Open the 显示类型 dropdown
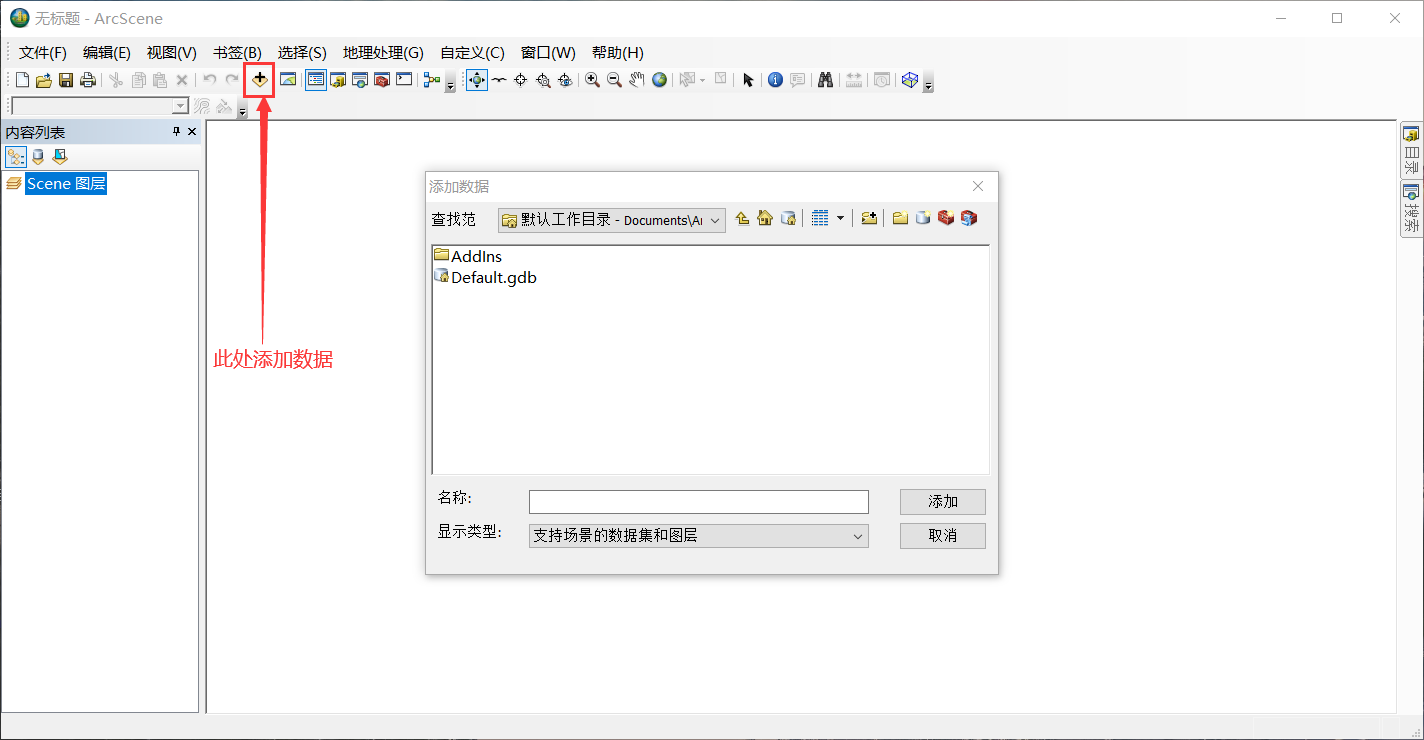 699,536
